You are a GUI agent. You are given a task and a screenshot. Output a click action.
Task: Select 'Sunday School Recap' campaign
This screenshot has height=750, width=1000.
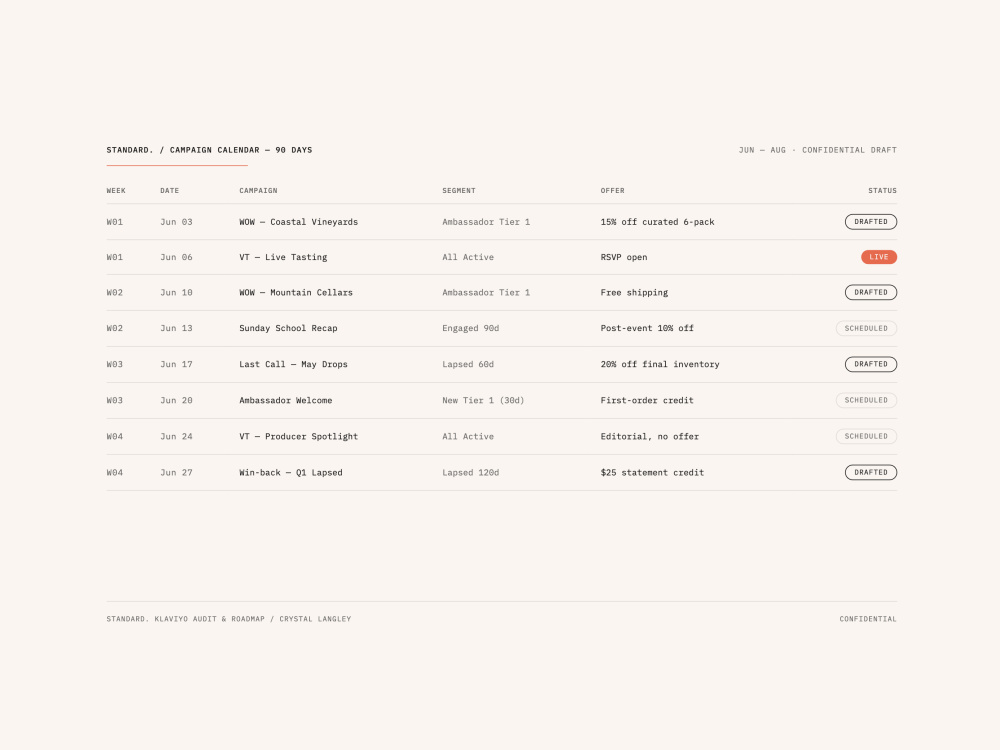click(288, 328)
